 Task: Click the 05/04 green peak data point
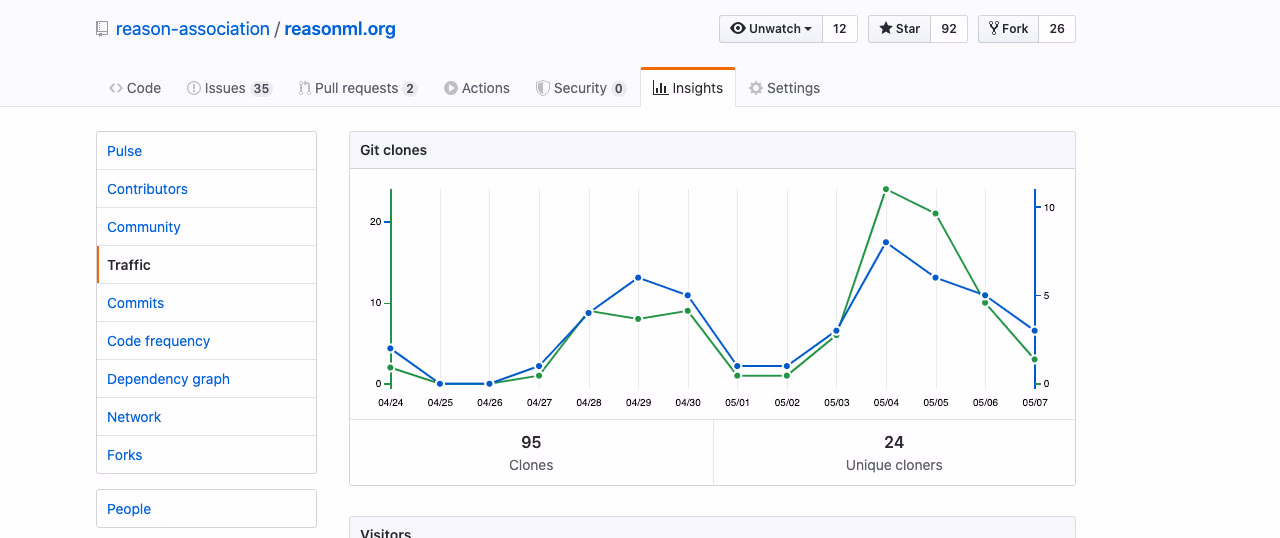pyautogui.click(x=886, y=189)
